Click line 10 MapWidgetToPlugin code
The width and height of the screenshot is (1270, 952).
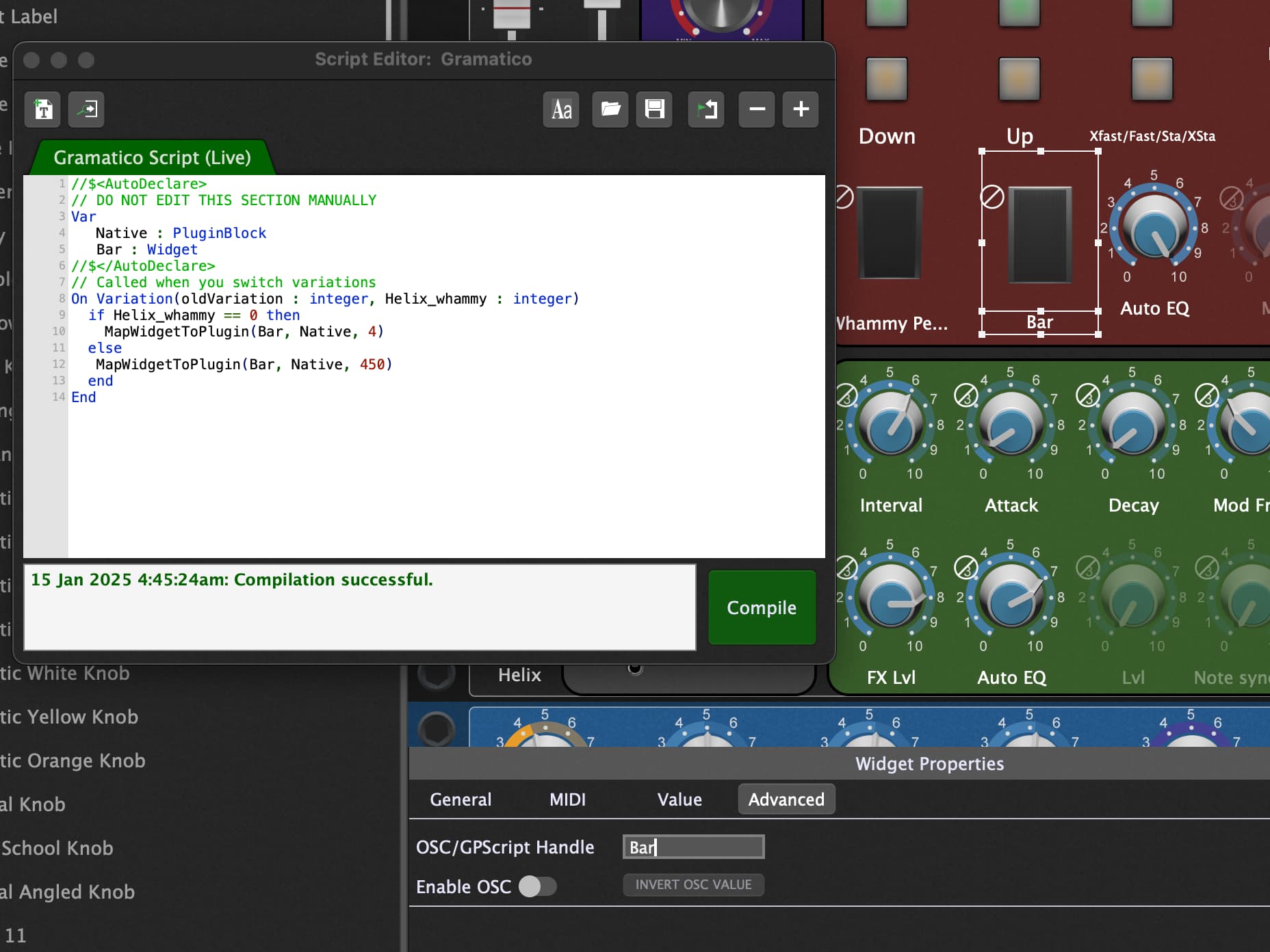pyautogui.click(x=244, y=332)
